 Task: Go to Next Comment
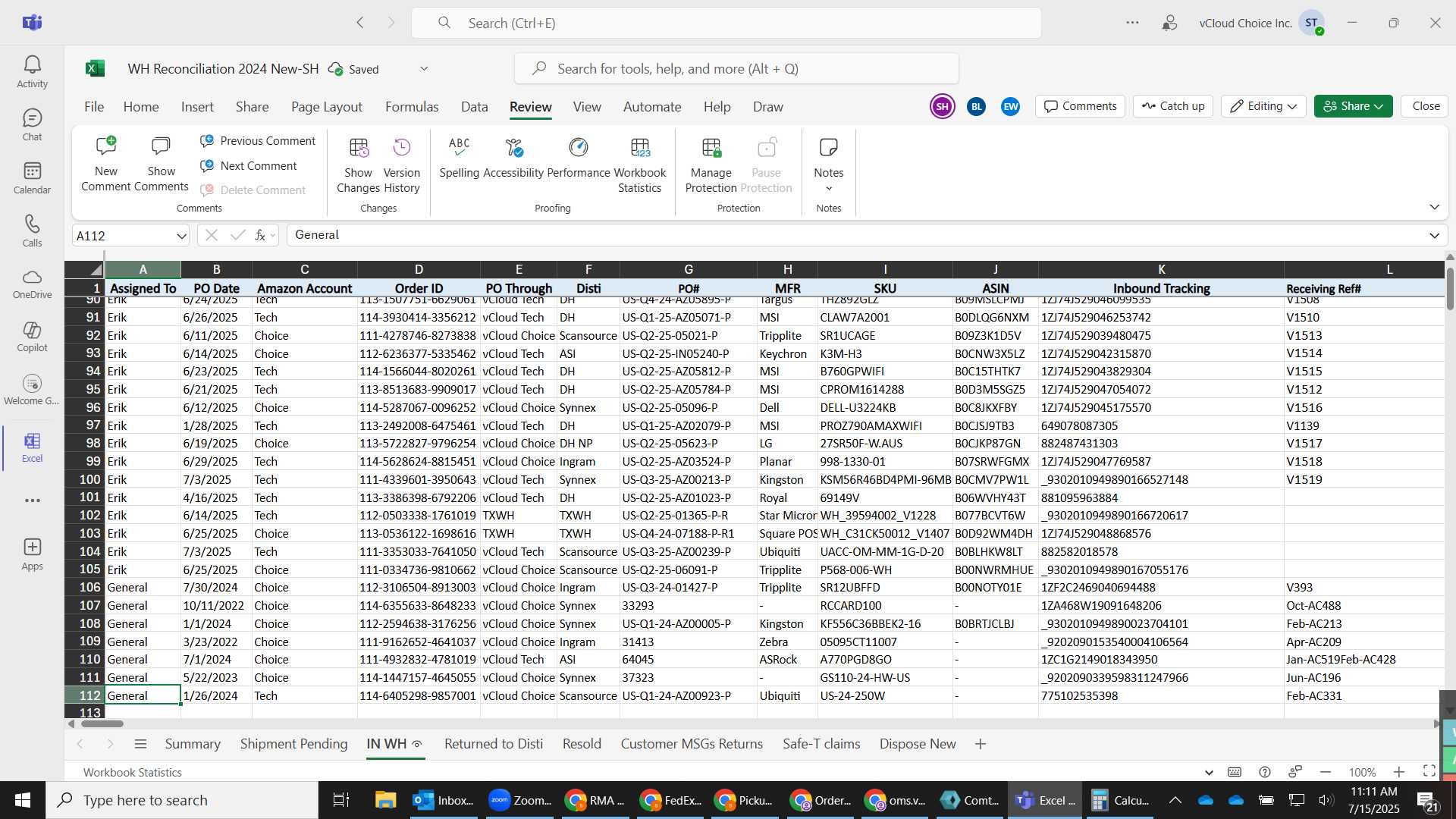(x=249, y=166)
